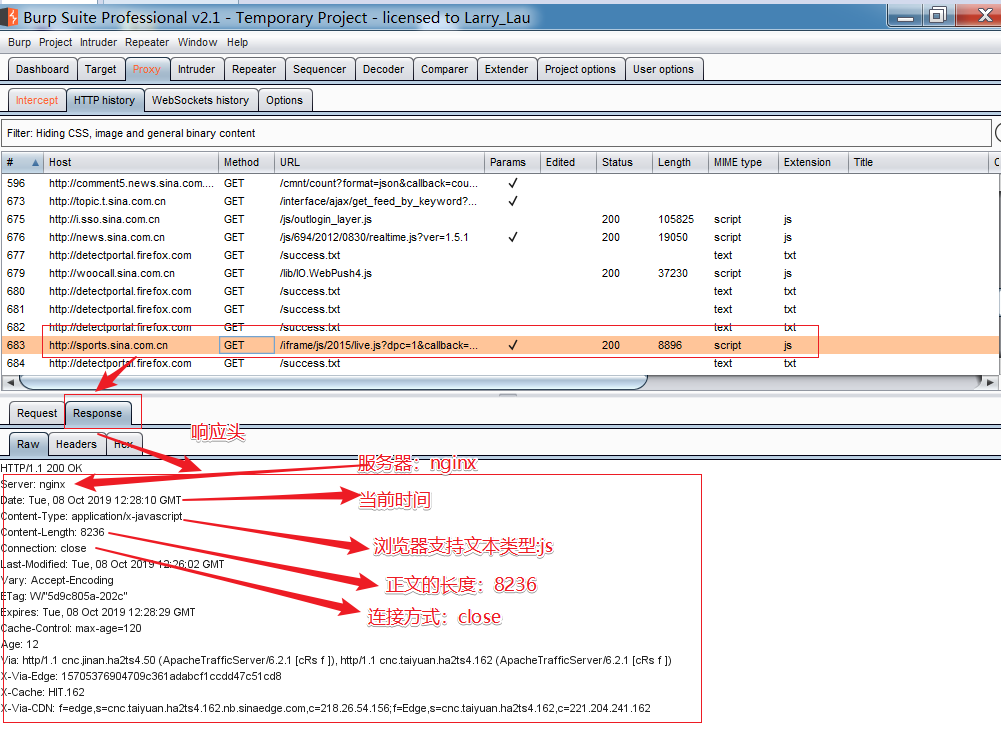Select row 673 topic.t.sina.com.cn
The width and height of the screenshot is (1001, 736).
point(500,201)
